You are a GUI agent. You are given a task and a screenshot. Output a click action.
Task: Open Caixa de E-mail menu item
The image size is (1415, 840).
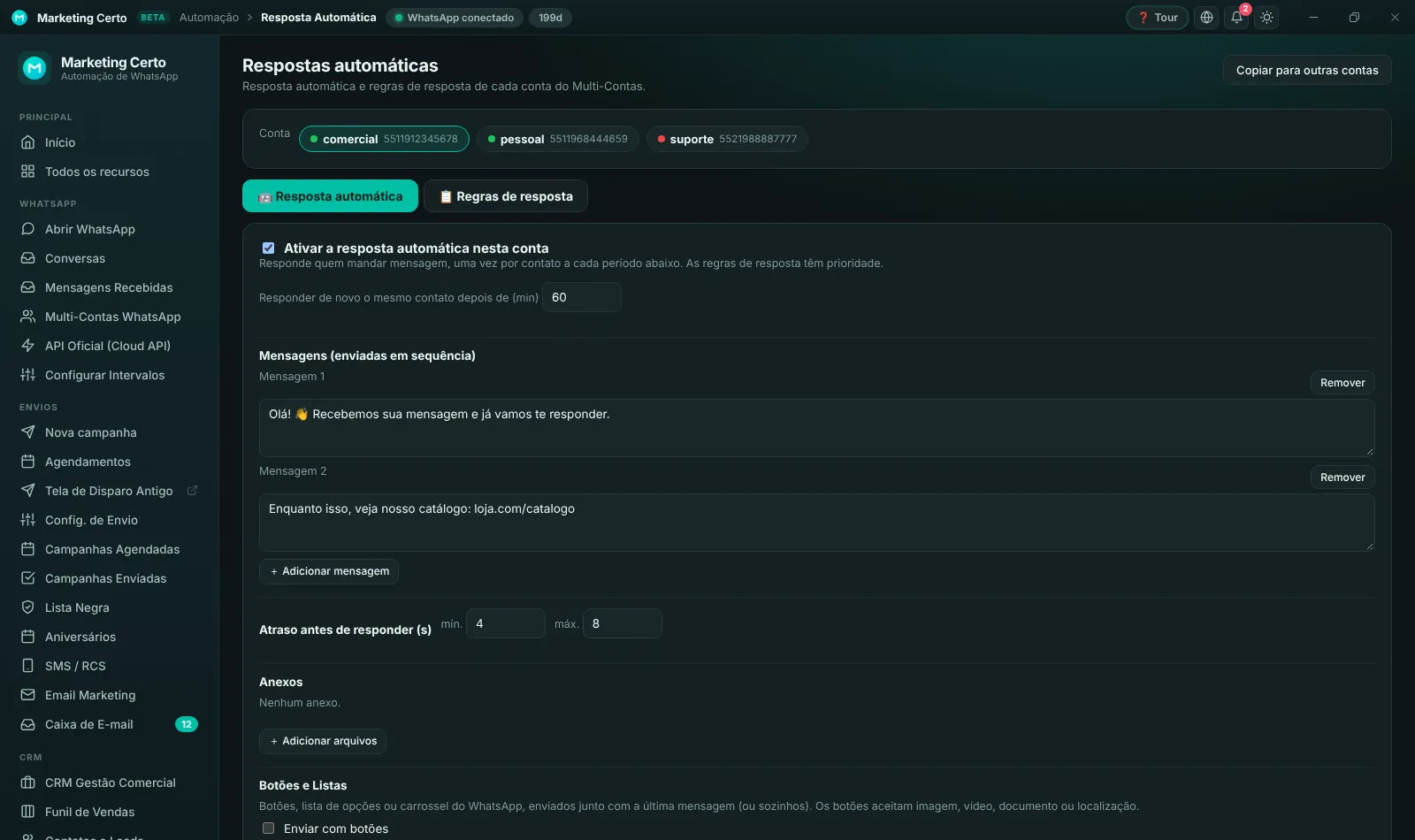pyautogui.click(x=110, y=724)
